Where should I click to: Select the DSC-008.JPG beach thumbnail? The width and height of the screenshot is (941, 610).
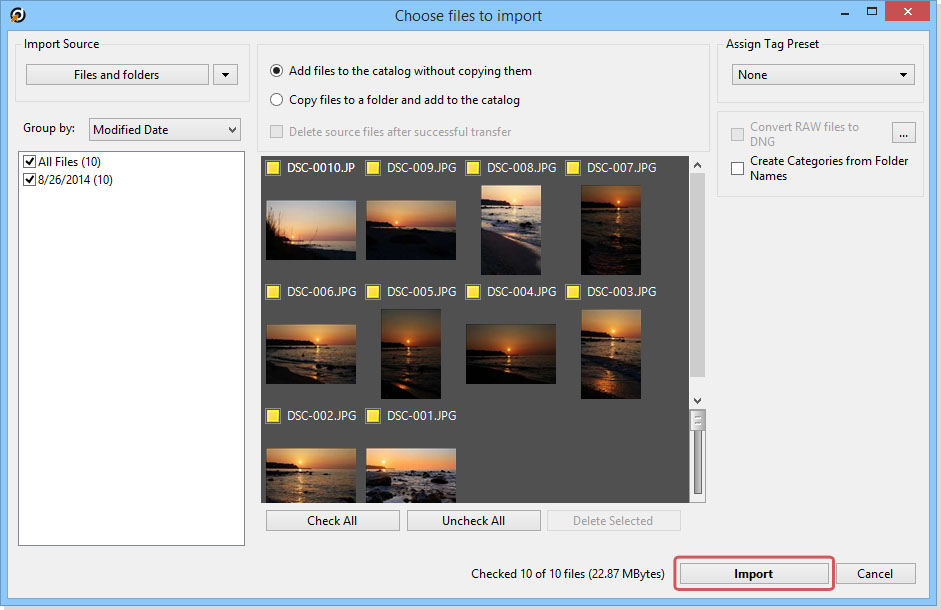click(x=511, y=230)
